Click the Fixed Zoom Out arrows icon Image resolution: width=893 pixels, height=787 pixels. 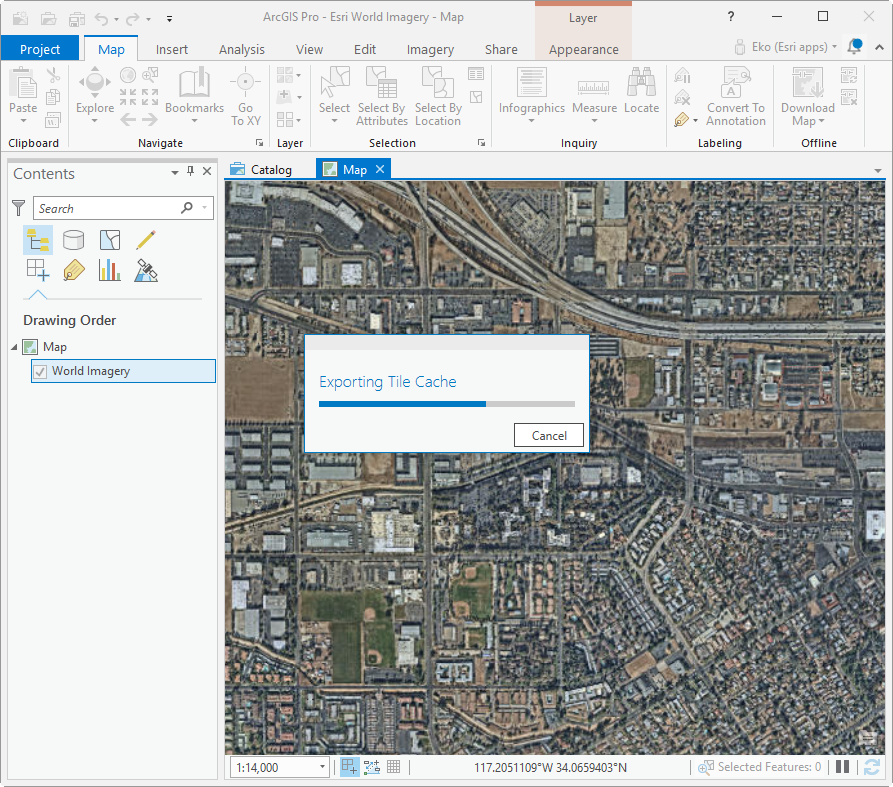150,97
